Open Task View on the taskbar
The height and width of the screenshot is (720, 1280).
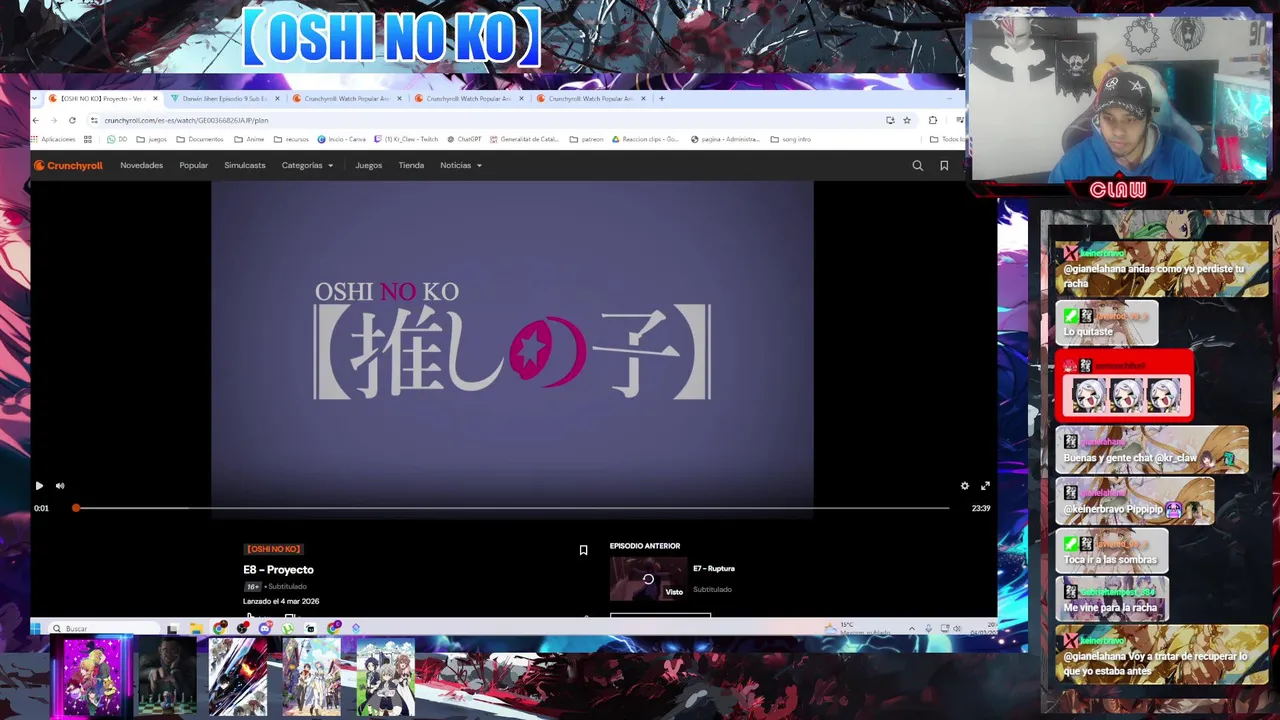[173, 628]
